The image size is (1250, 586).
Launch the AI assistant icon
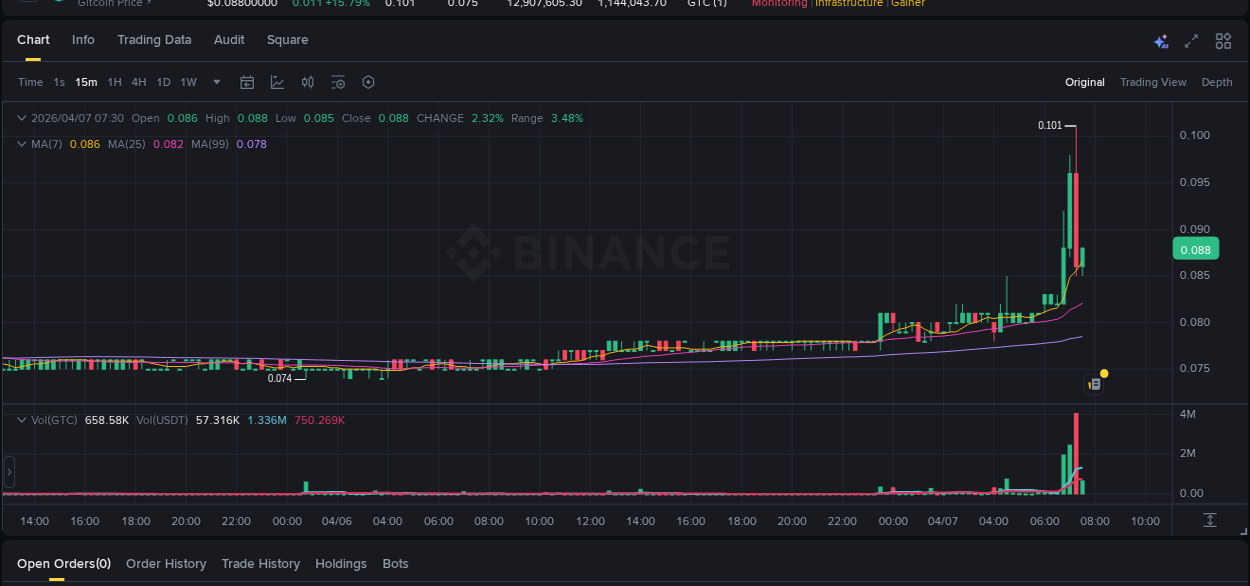tap(1160, 41)
